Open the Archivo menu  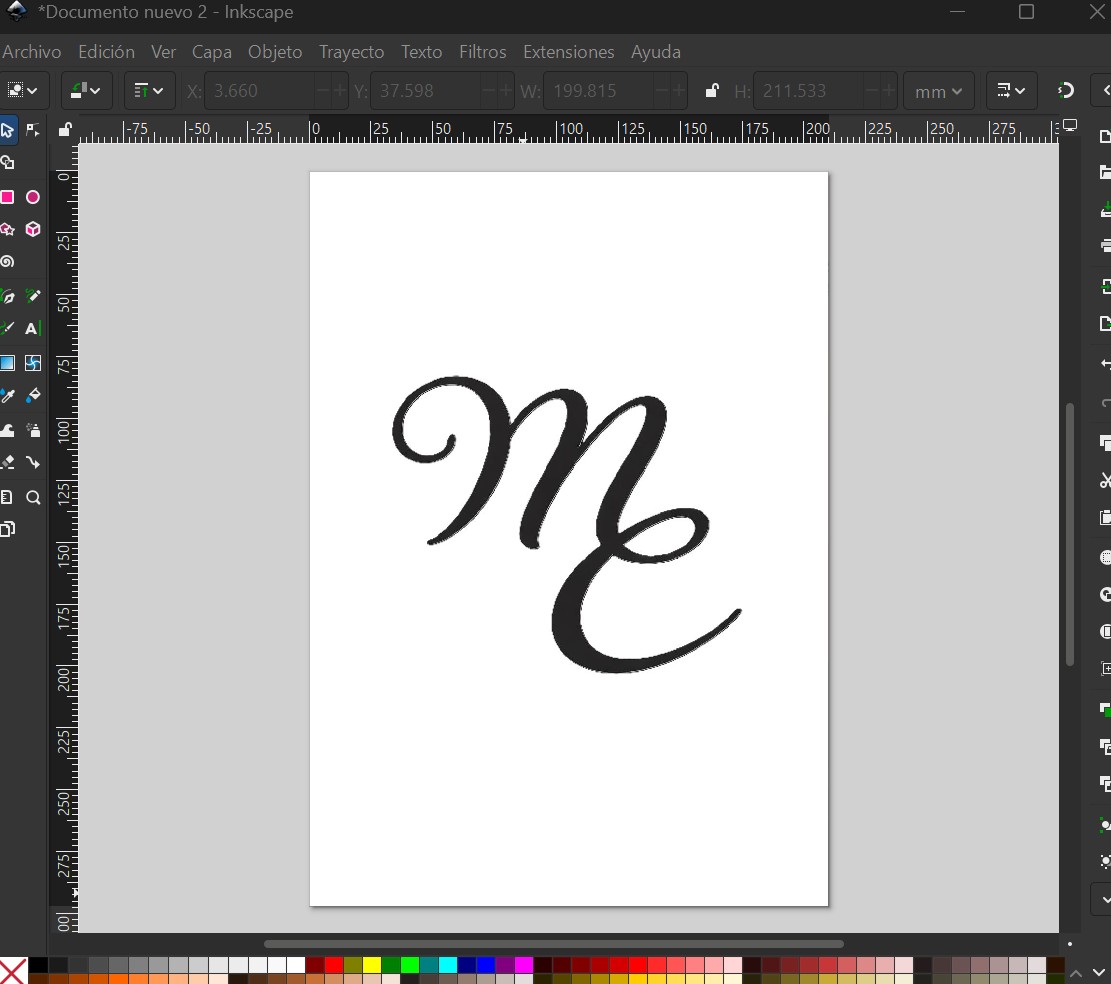[31, 52]
